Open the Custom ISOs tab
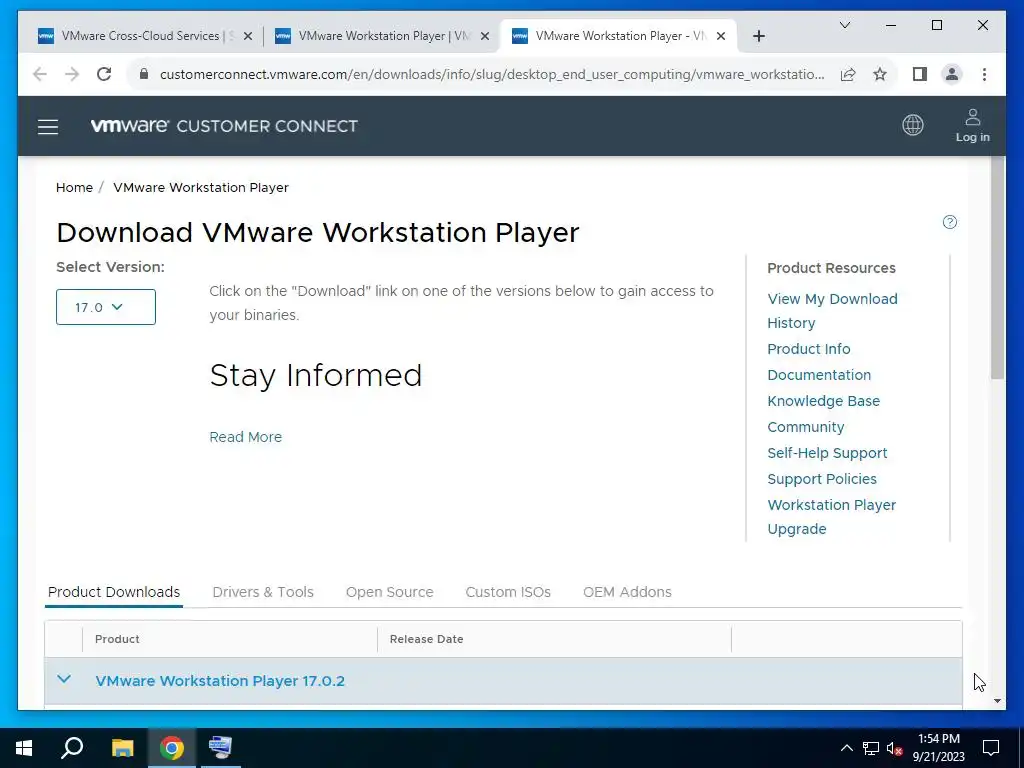 pos(508,592)
